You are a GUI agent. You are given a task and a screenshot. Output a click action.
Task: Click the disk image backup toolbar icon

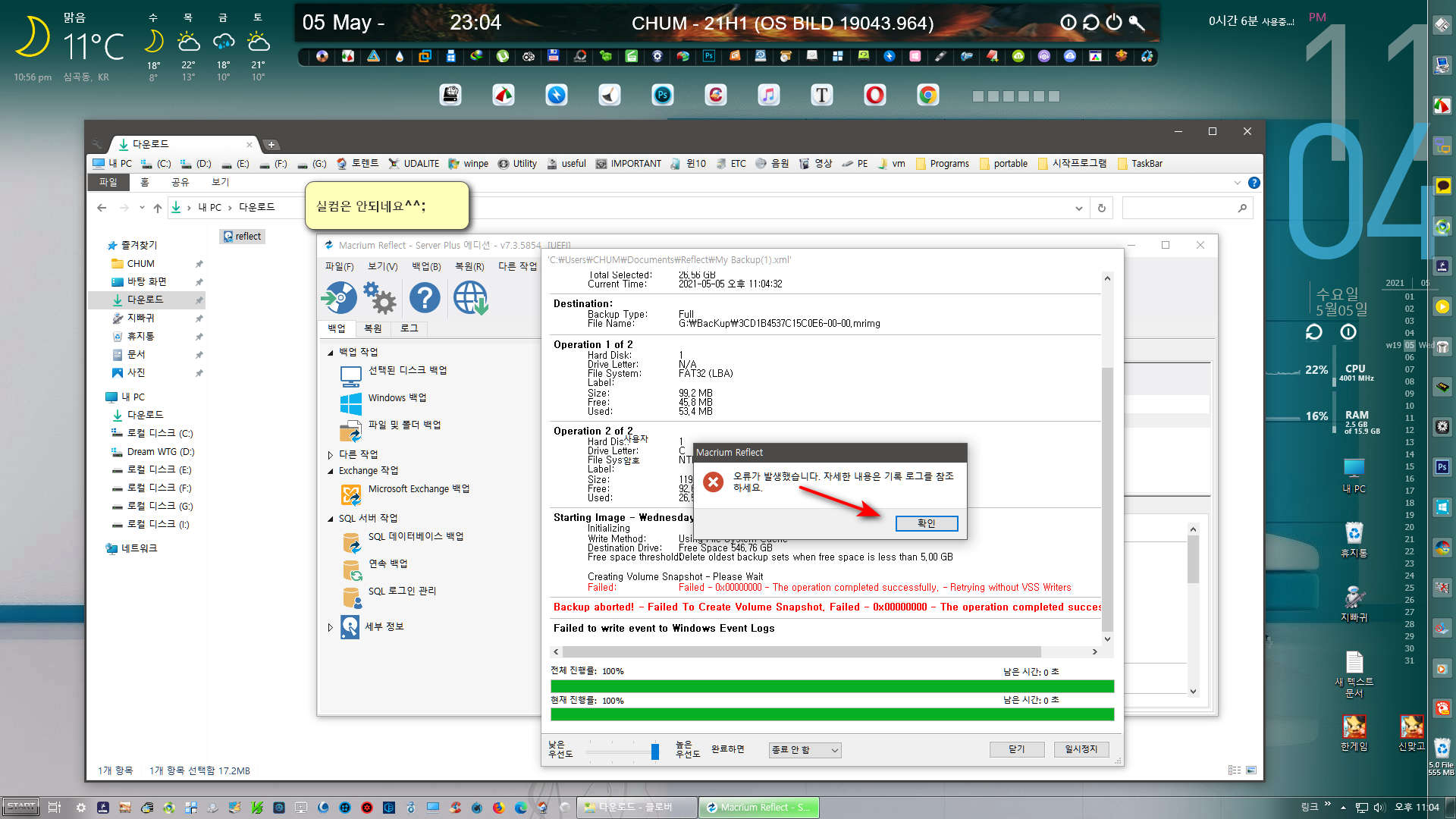(x=339, y=298)
